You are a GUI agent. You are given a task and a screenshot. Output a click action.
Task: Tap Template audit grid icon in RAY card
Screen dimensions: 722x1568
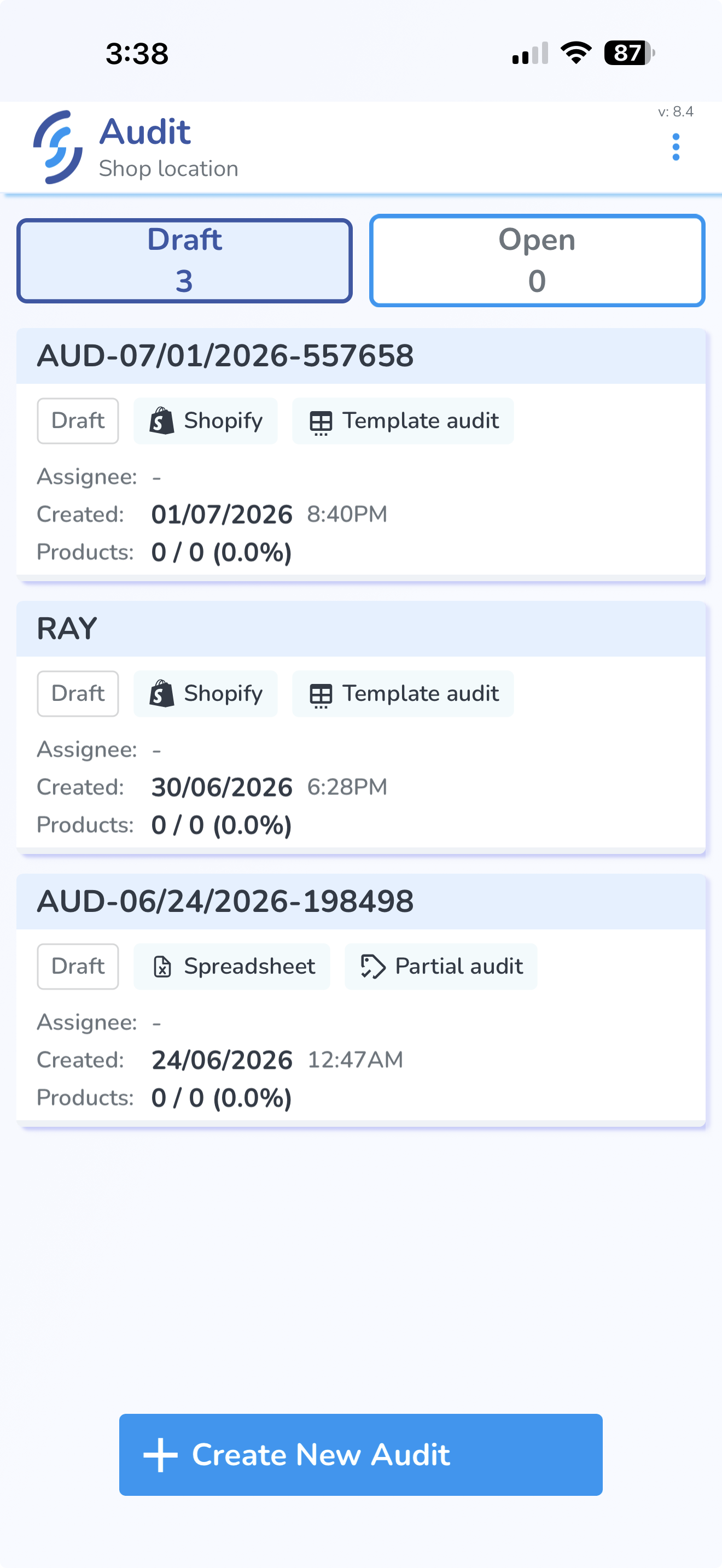321,695
